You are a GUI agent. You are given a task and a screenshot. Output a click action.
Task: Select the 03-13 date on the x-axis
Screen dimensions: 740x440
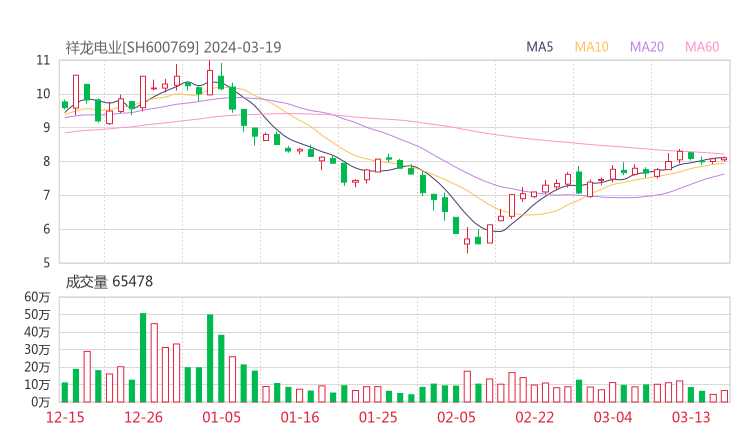(x=690, y=416)
